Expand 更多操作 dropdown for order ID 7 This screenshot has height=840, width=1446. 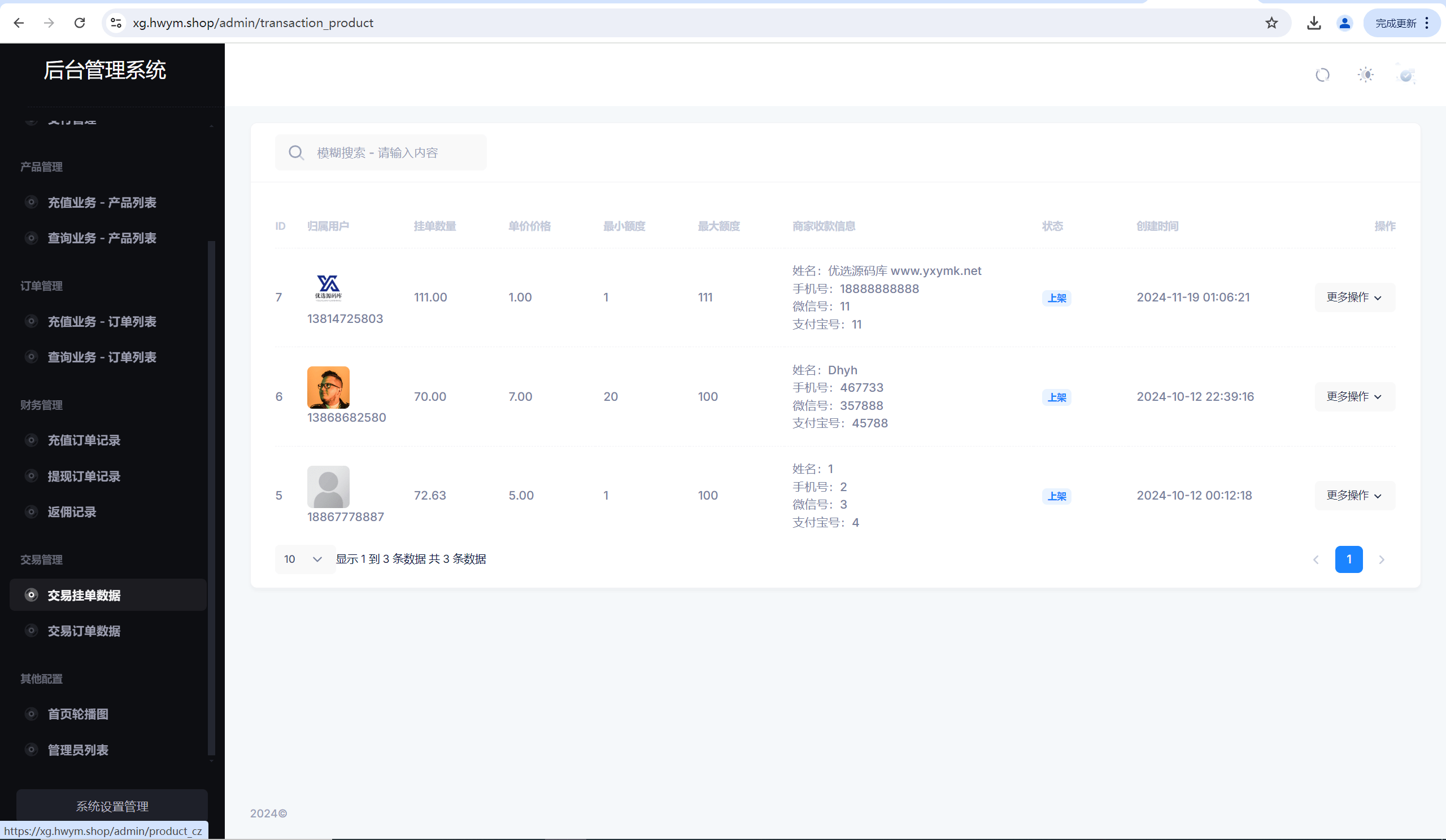pyautogui.click(x=1354, y=297)
